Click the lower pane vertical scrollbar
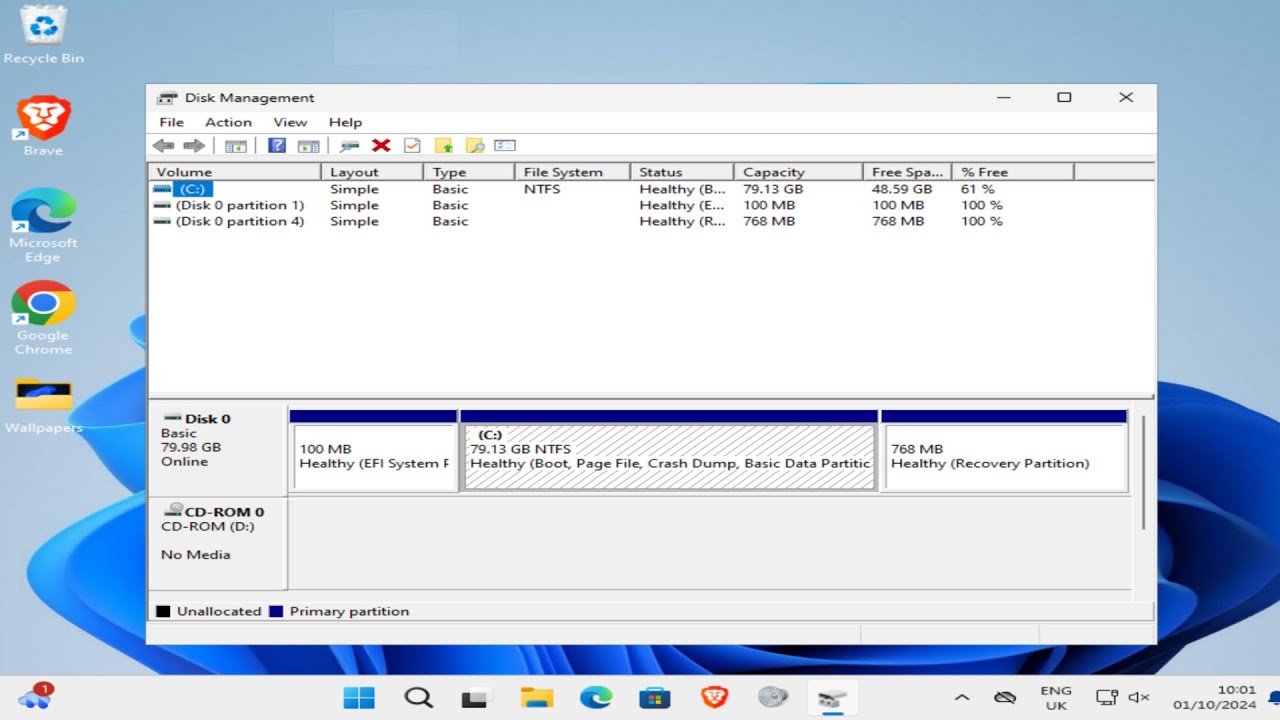 [1144, 473]
